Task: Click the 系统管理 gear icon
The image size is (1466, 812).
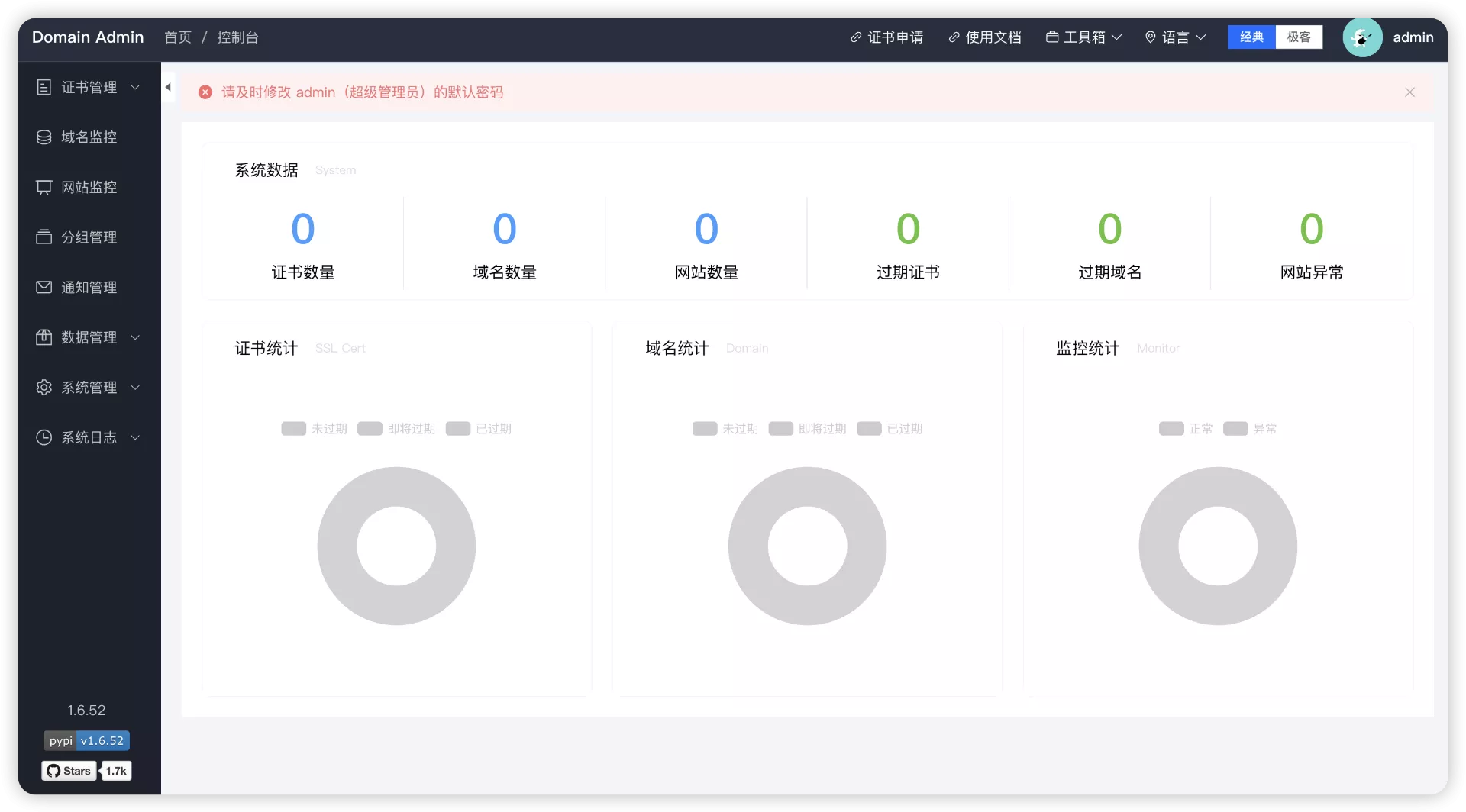Action: coord(44,388)
